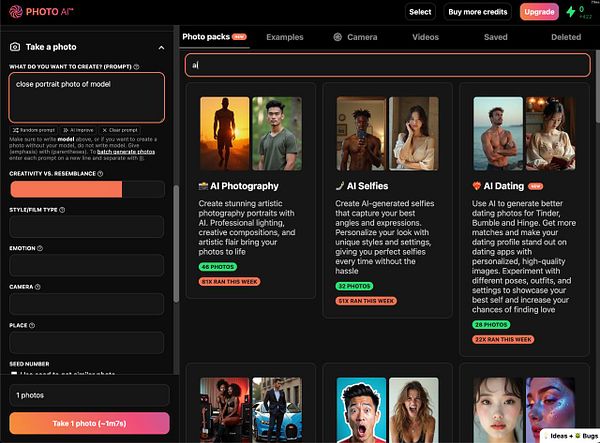Click the Clear prompt button
This screenshot has width=600, height=443.
(120, 130)
